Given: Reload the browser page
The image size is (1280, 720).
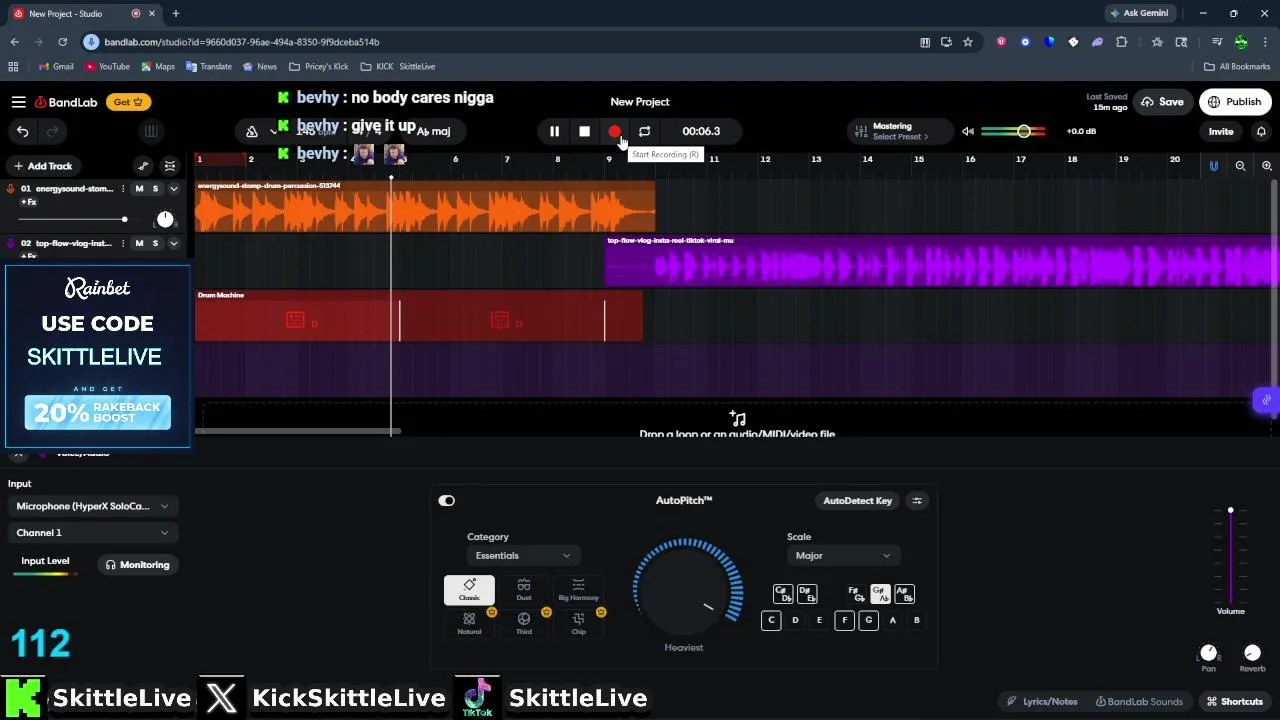Looking at the screenshot, I should point(62,42).
